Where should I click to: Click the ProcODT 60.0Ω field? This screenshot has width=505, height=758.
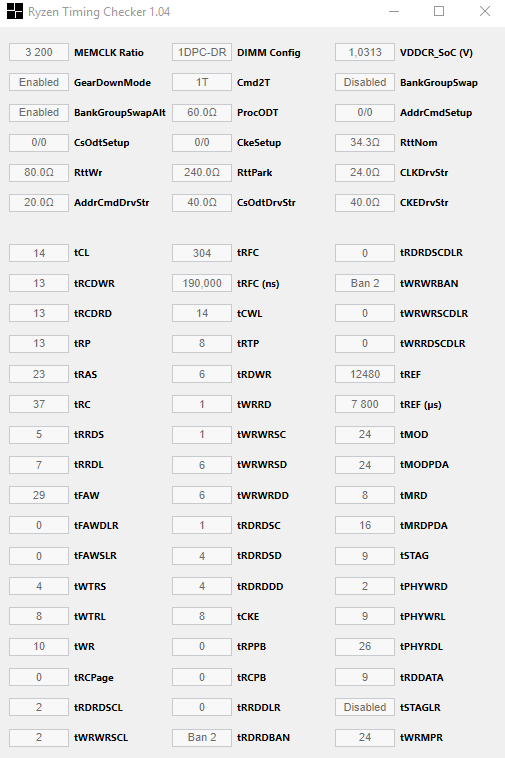click(202, 112)
